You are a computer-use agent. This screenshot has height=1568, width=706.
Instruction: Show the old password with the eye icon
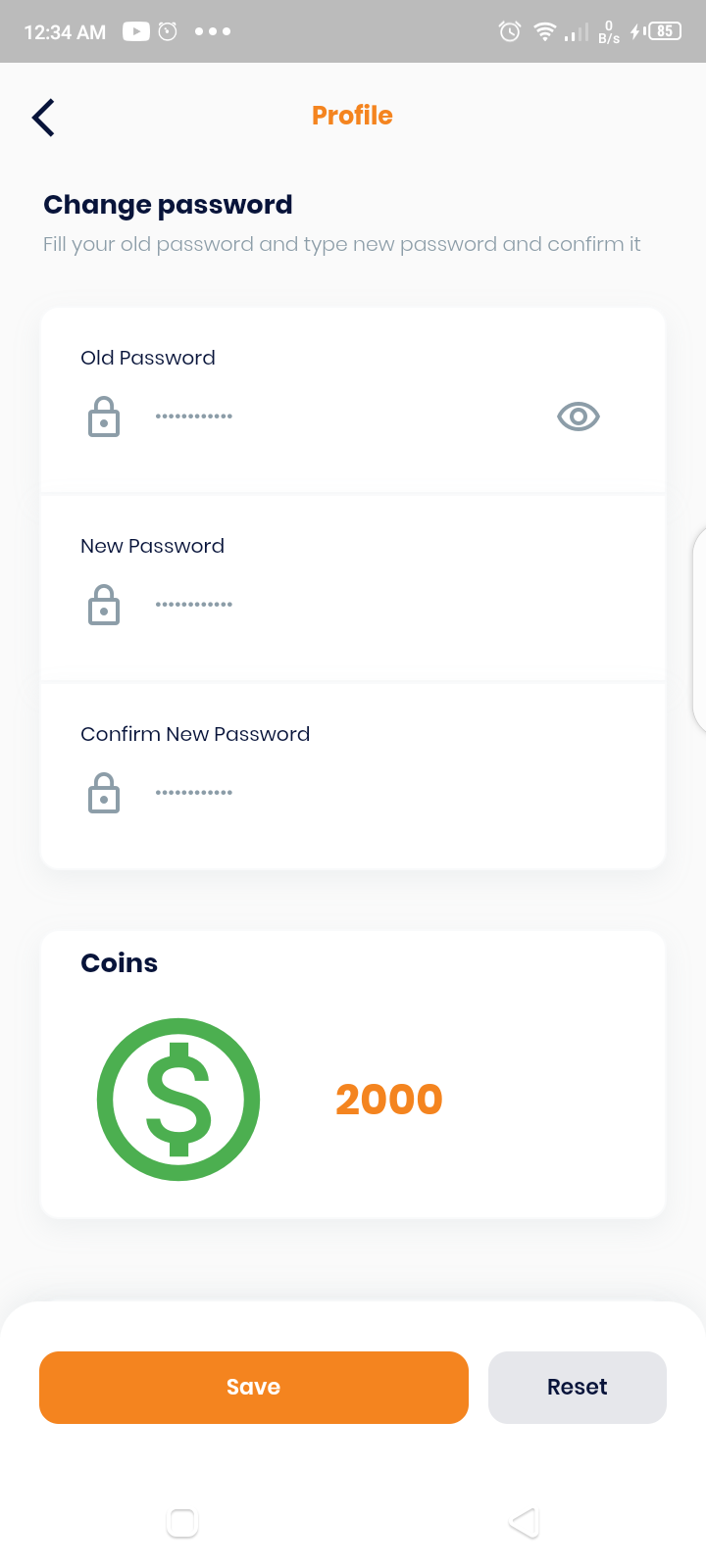[x=579, y=416]
